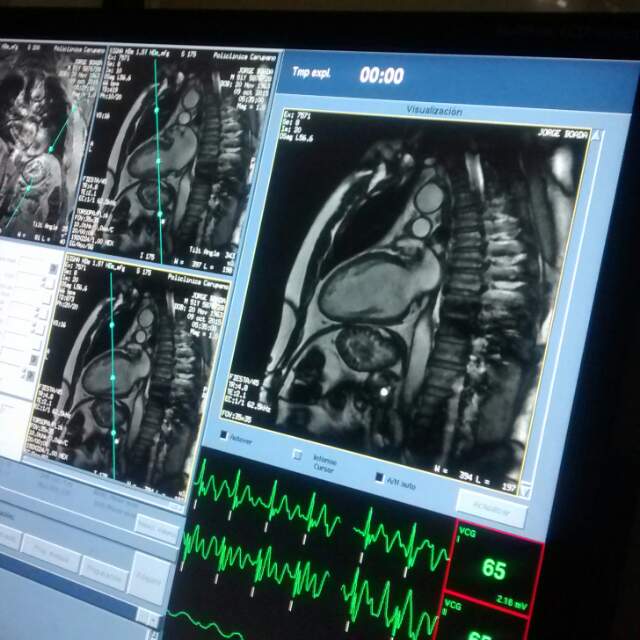The width and height of the screenshot is (640, 640).
Task: Click the VCG II readout panel
Action: [x=484, y=618]
